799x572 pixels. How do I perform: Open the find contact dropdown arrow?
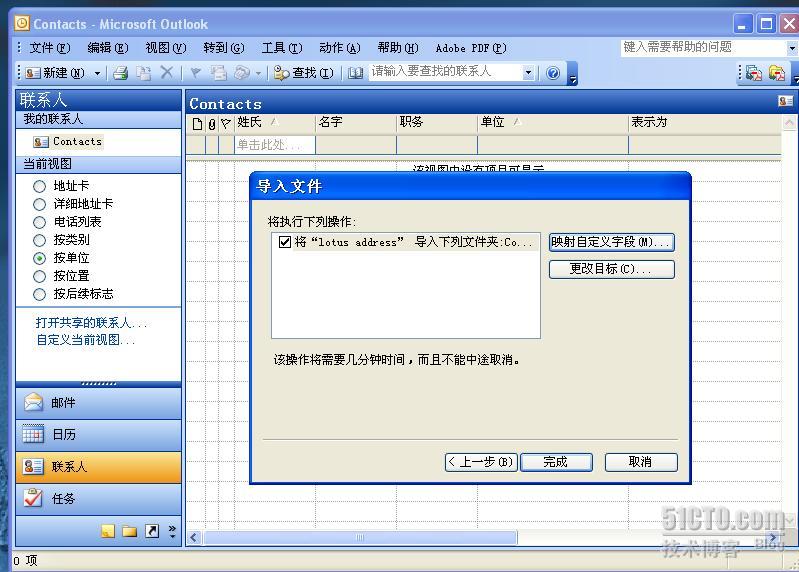[528, 73]
